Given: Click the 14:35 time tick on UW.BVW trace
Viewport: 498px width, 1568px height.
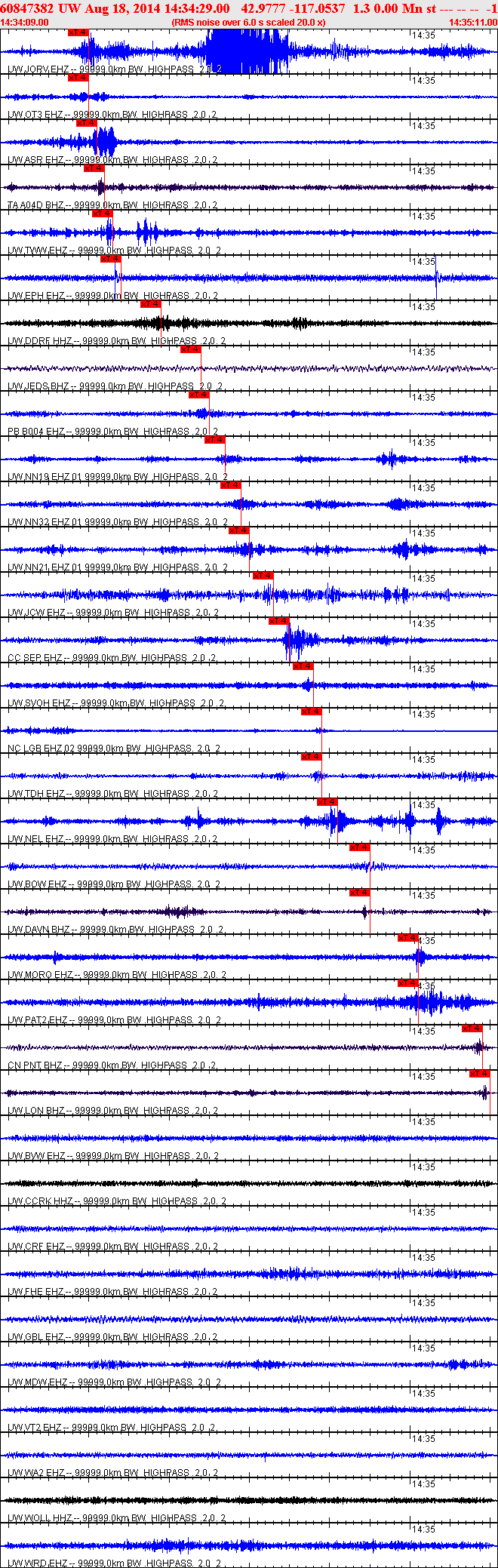Looking at the screenshot, I should point(423,1122).
